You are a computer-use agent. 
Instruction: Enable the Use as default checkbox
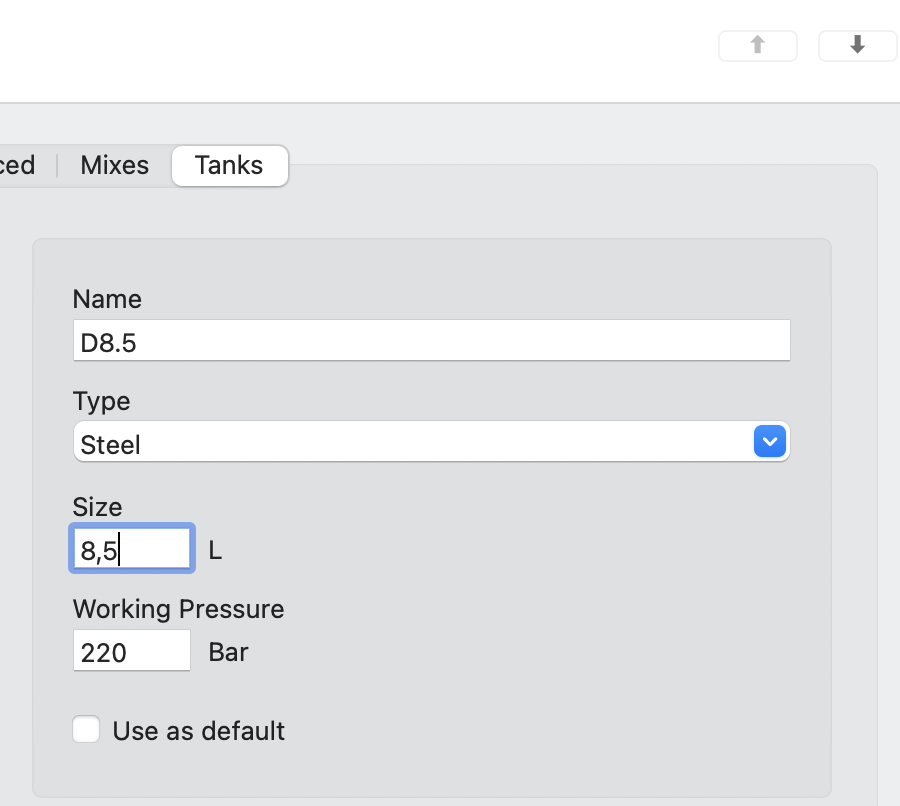(86, 730)
